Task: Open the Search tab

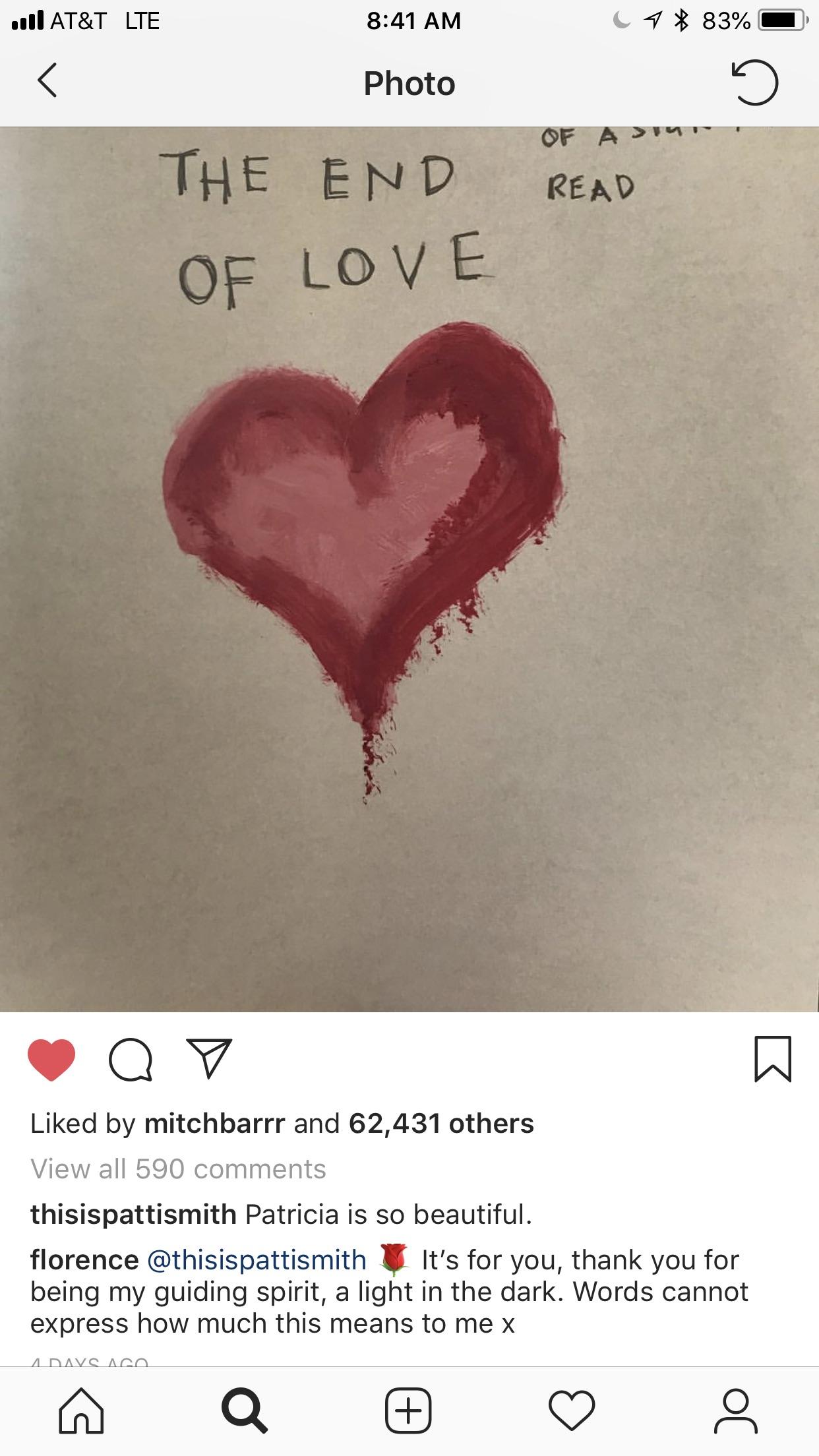Action: click(x=245, y=1411)
